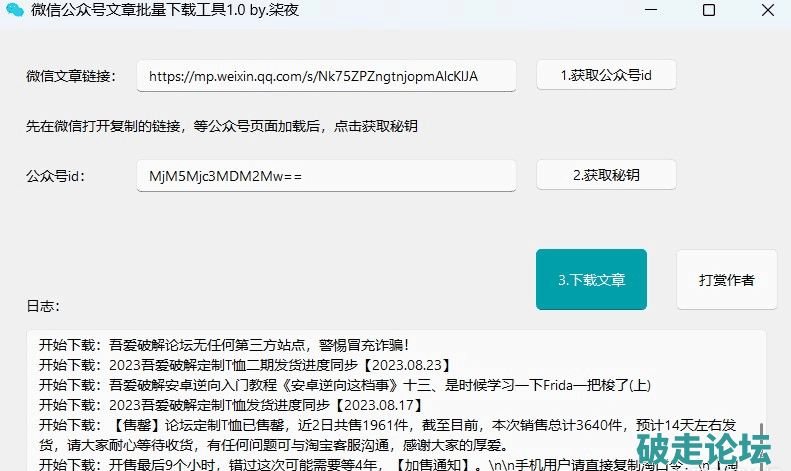
Task: Click the 微信文章链接 URL input field
Action: [326, 76]
